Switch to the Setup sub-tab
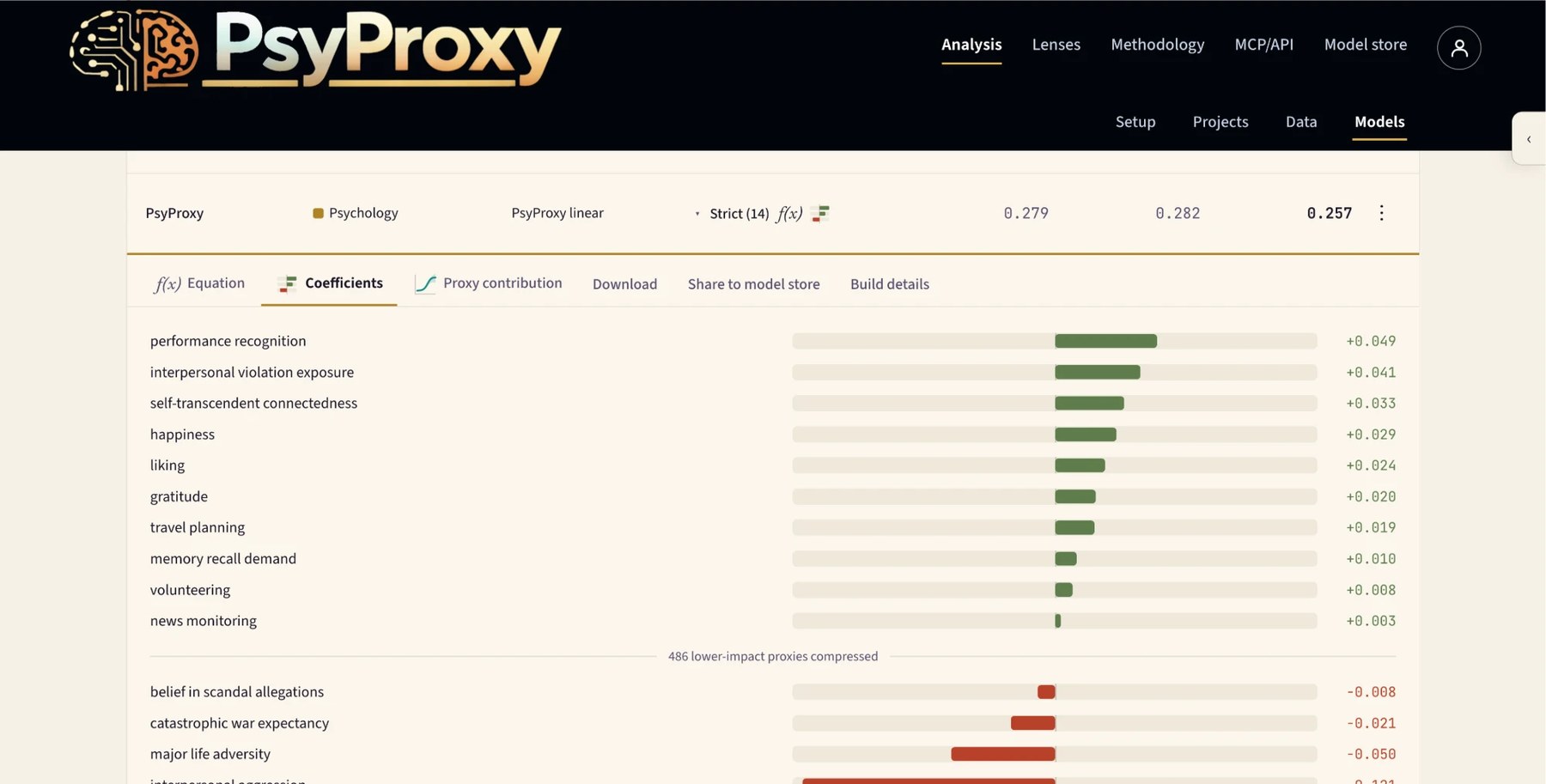 1135,122
